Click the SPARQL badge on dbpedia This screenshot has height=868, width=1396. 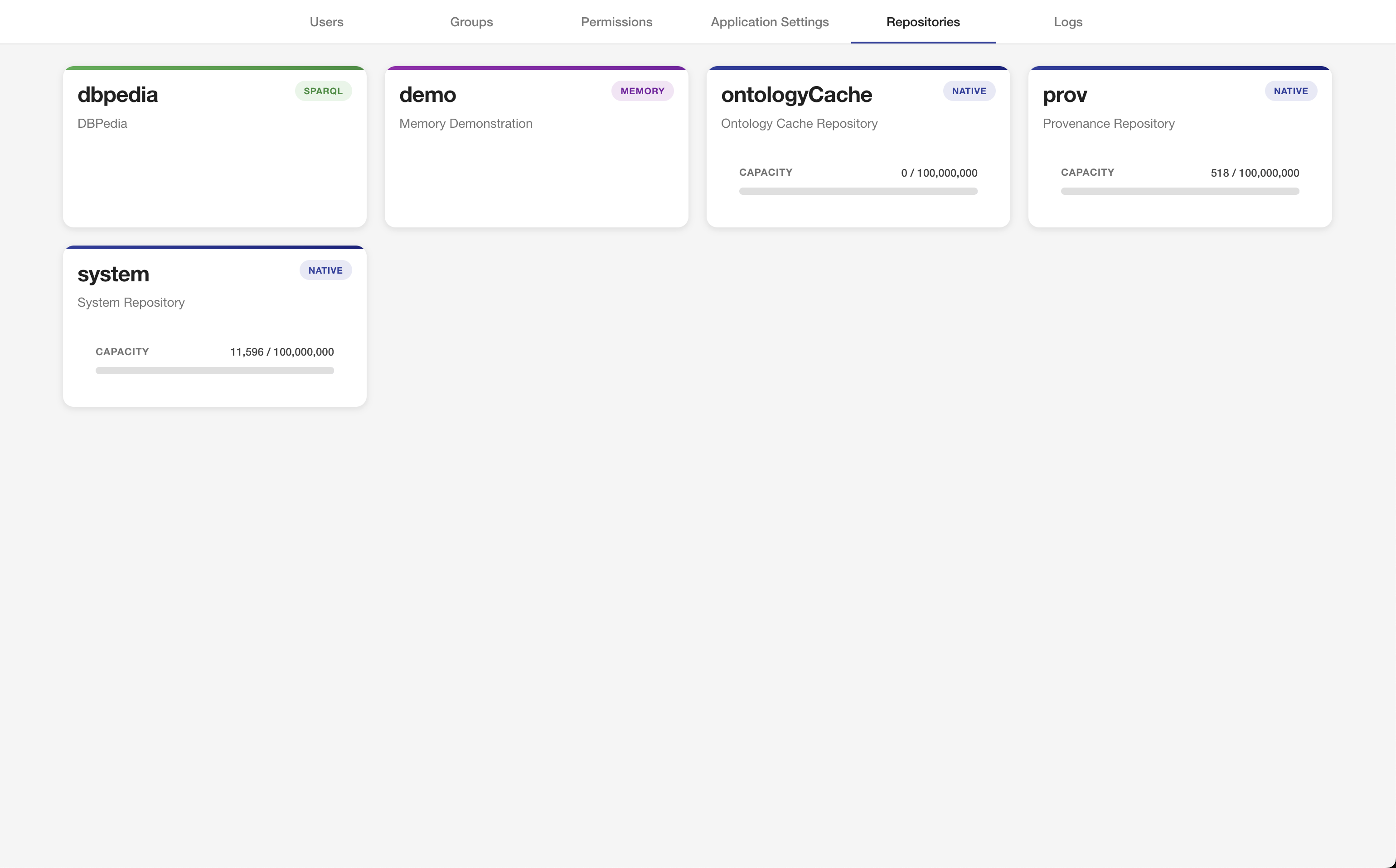pos(323,91)
